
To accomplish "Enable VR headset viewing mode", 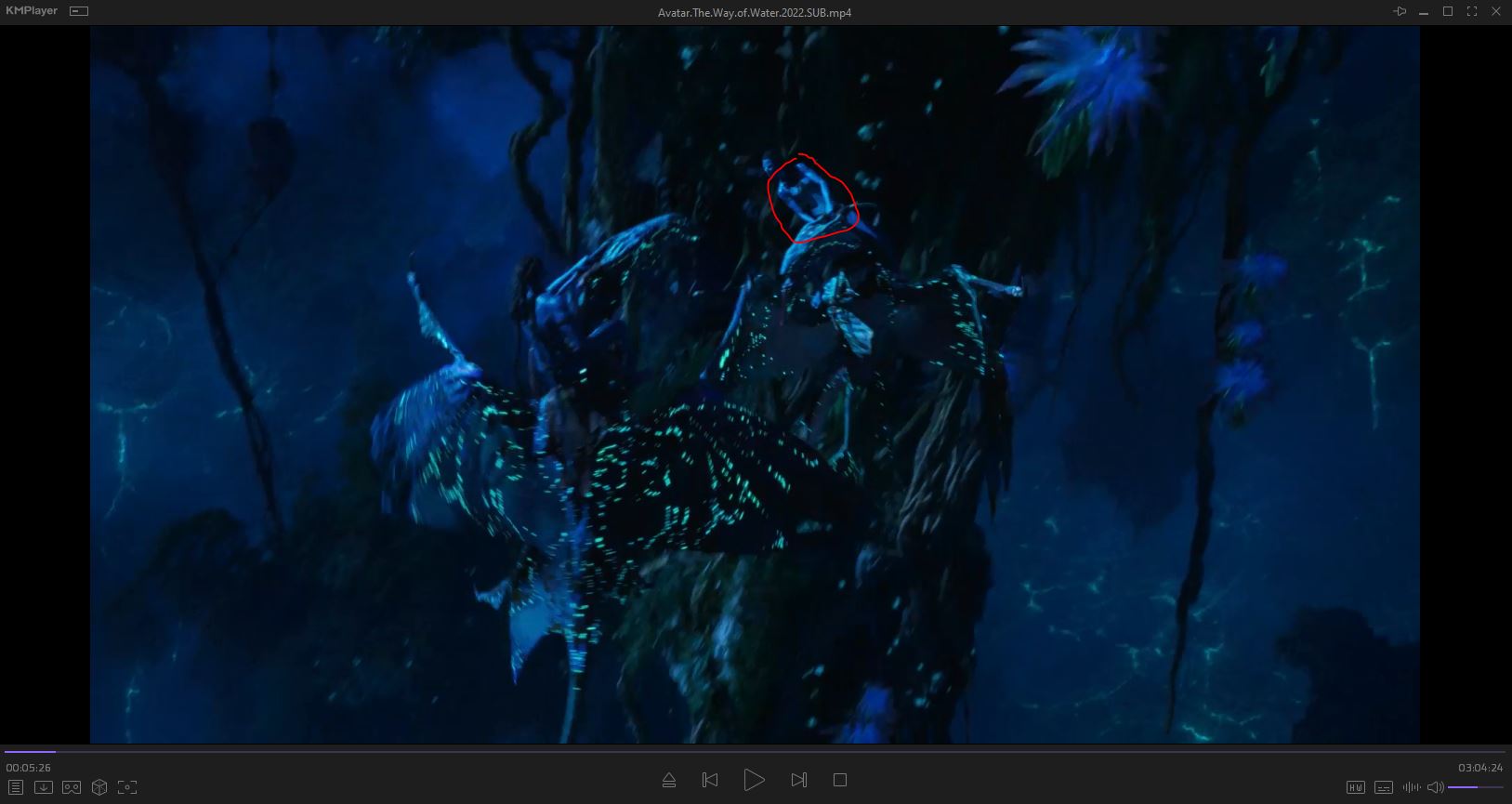I will pos(72,787).
